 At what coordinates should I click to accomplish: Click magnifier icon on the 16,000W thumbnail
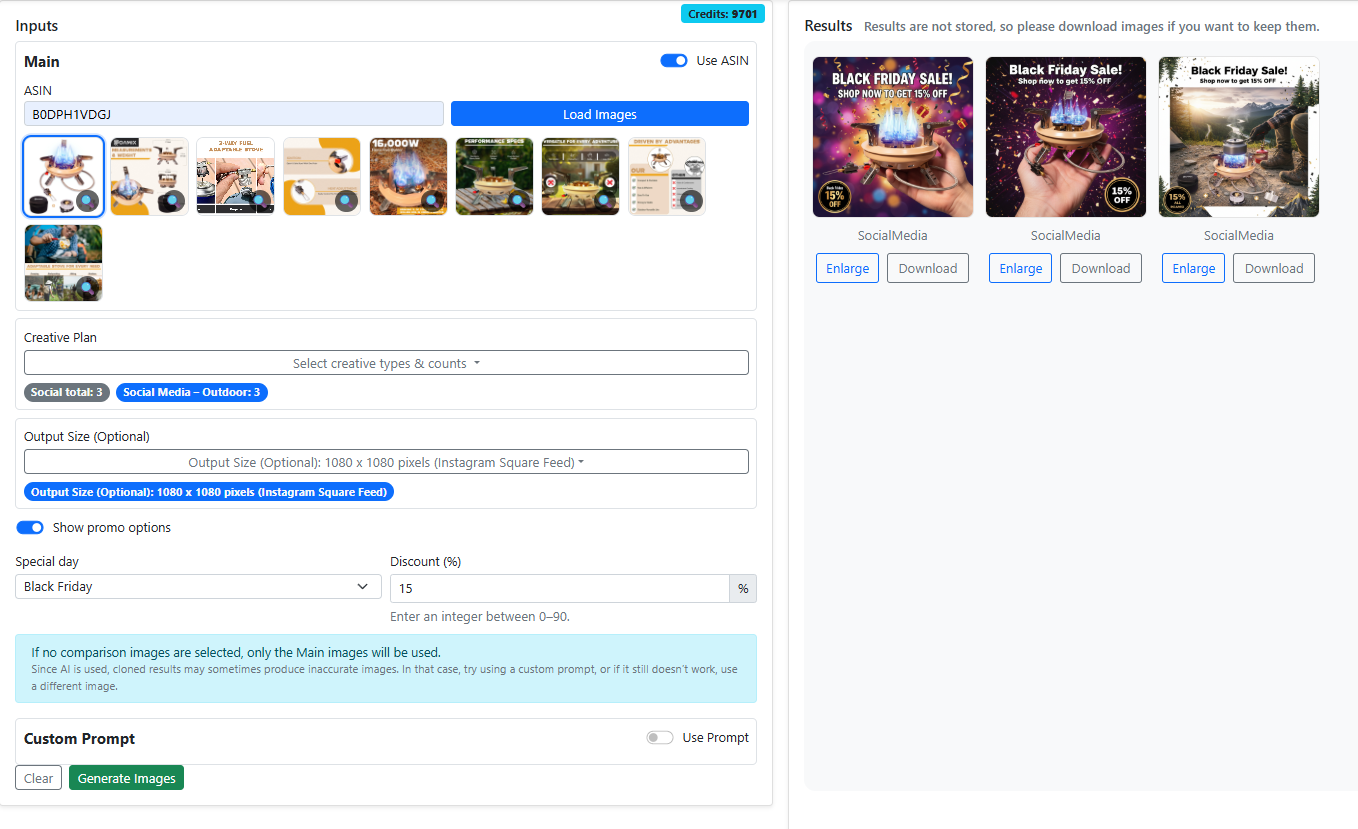coord(431,200)
